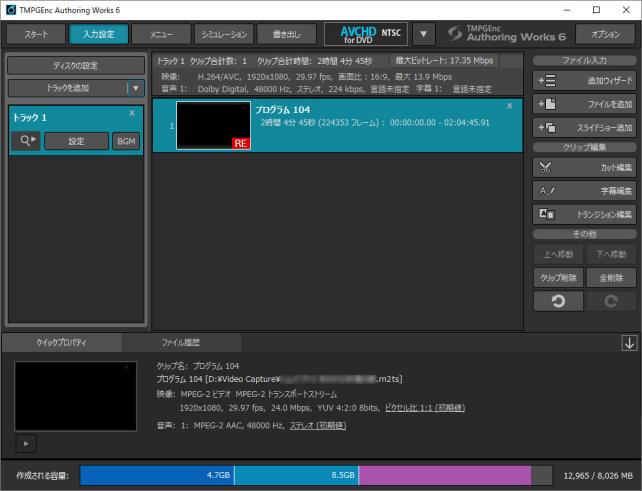642x491 pixels.
Task: Click トラックを追加 button
Action: (68, 88)
